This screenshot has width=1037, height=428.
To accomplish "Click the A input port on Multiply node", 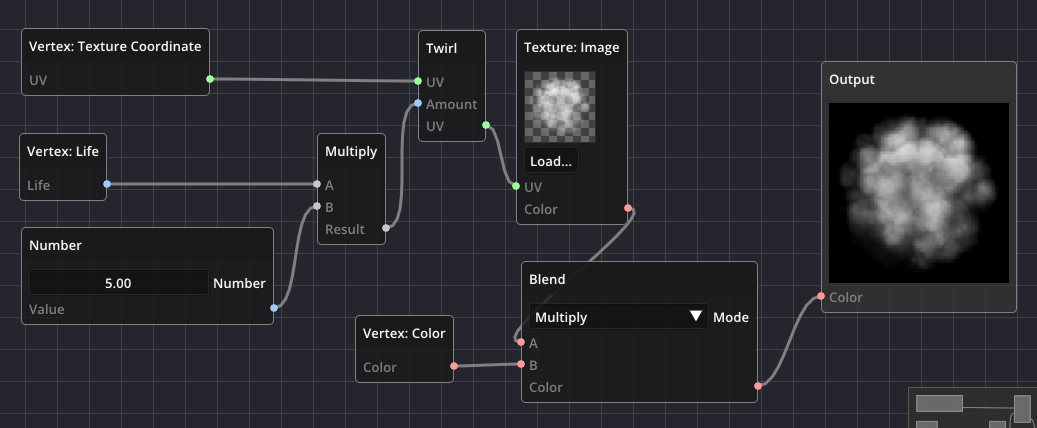I will 317,184.
